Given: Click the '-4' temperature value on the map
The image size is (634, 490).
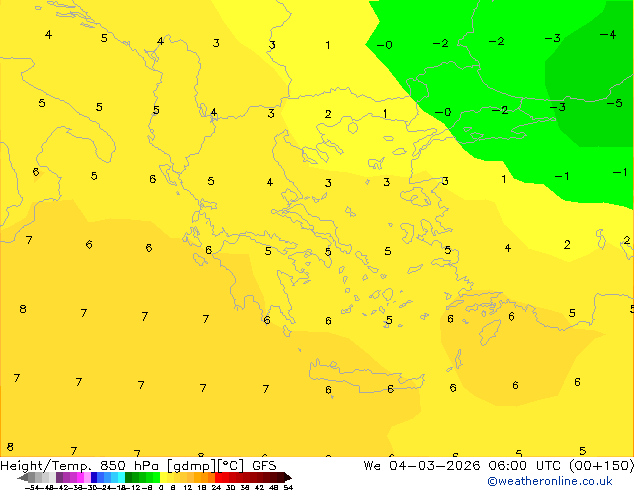Looking at the screenshot, I should pyautogui.click(x=608, y=34).
